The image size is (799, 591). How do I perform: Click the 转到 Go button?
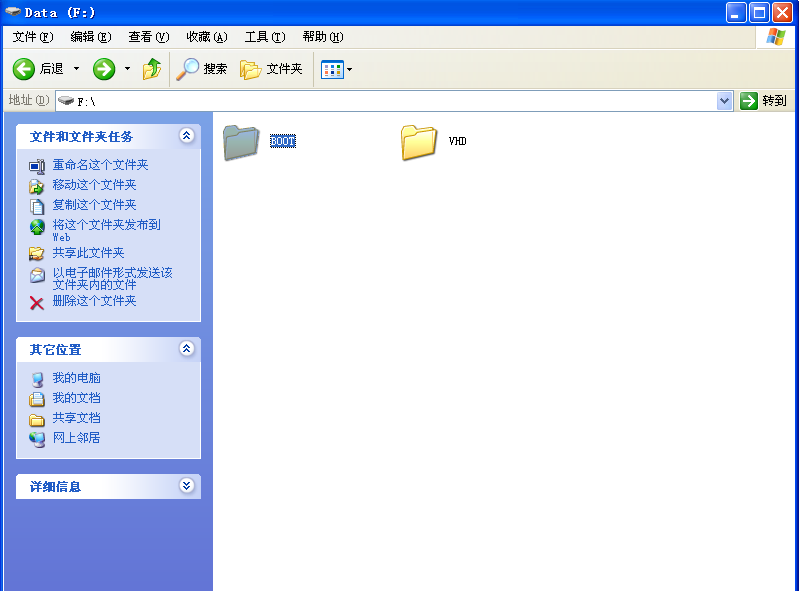coord(763,101)
